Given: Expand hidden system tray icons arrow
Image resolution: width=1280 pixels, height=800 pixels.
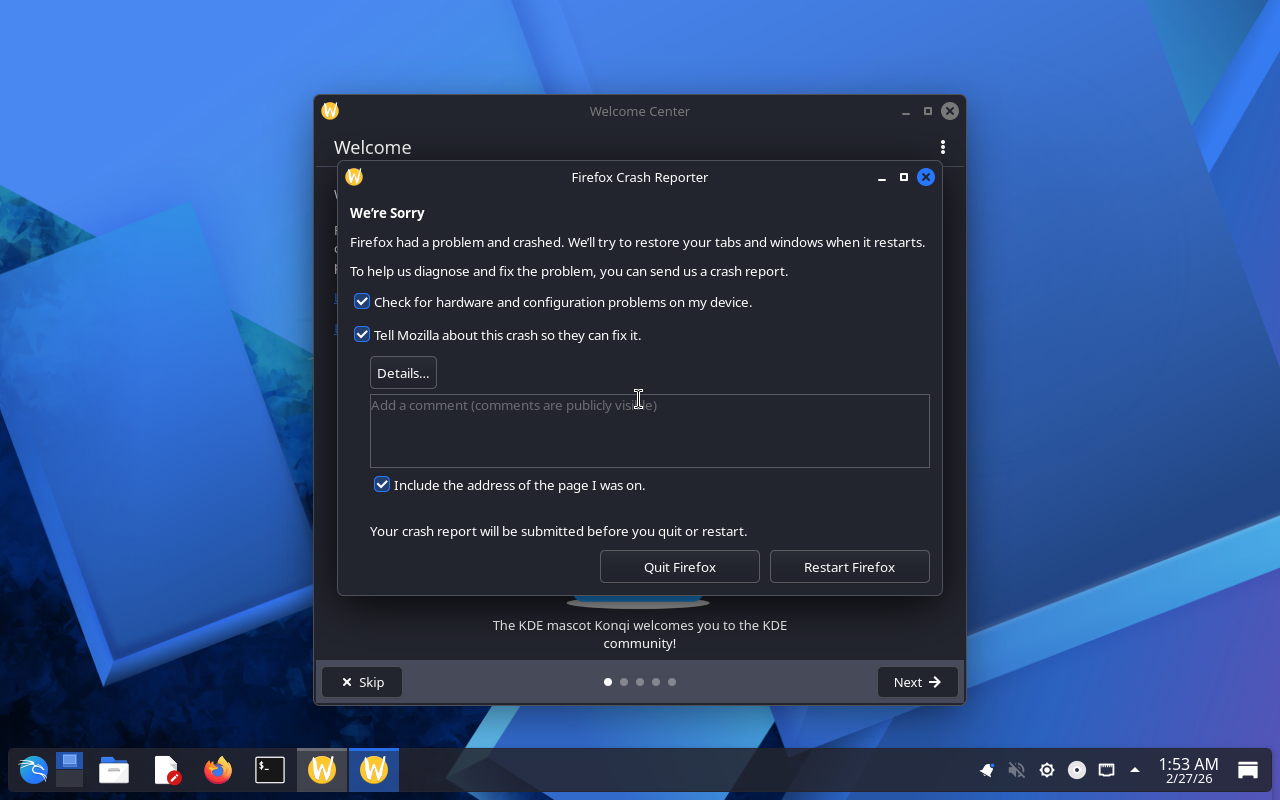Looking at the screenshot, I should 1135,770.
